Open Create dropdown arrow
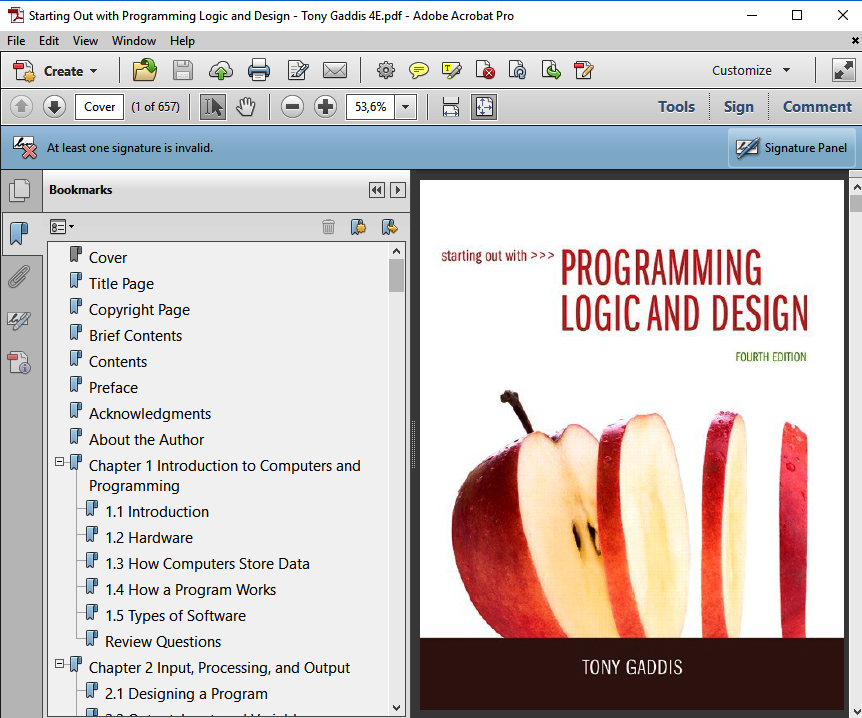Screen dimensions: 862x718 (x=93, y=71)
